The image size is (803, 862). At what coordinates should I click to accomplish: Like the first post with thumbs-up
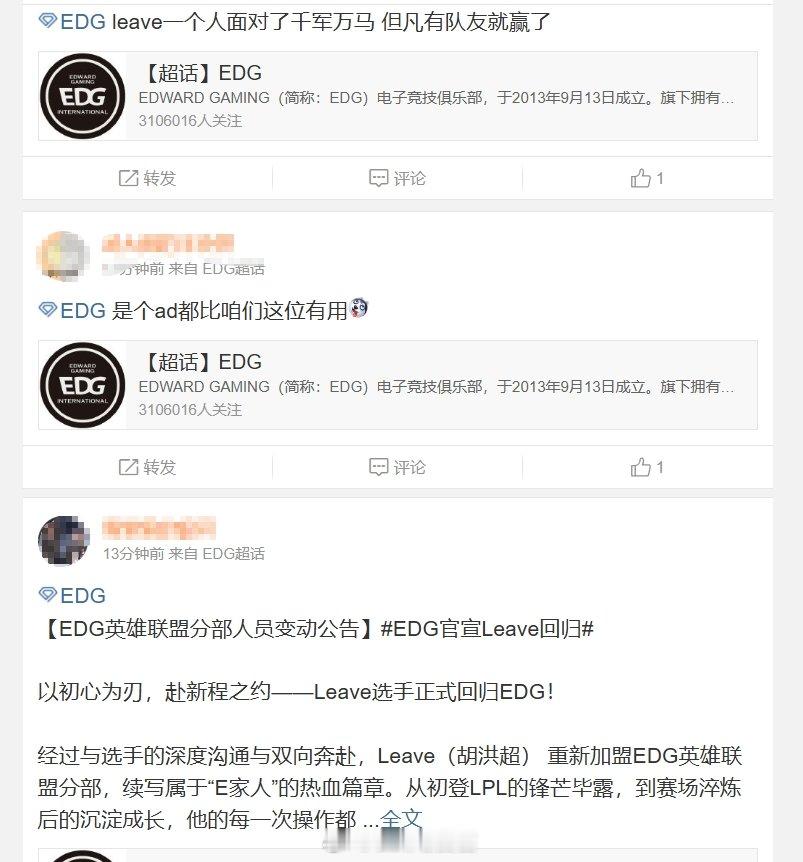click(640, 178)
